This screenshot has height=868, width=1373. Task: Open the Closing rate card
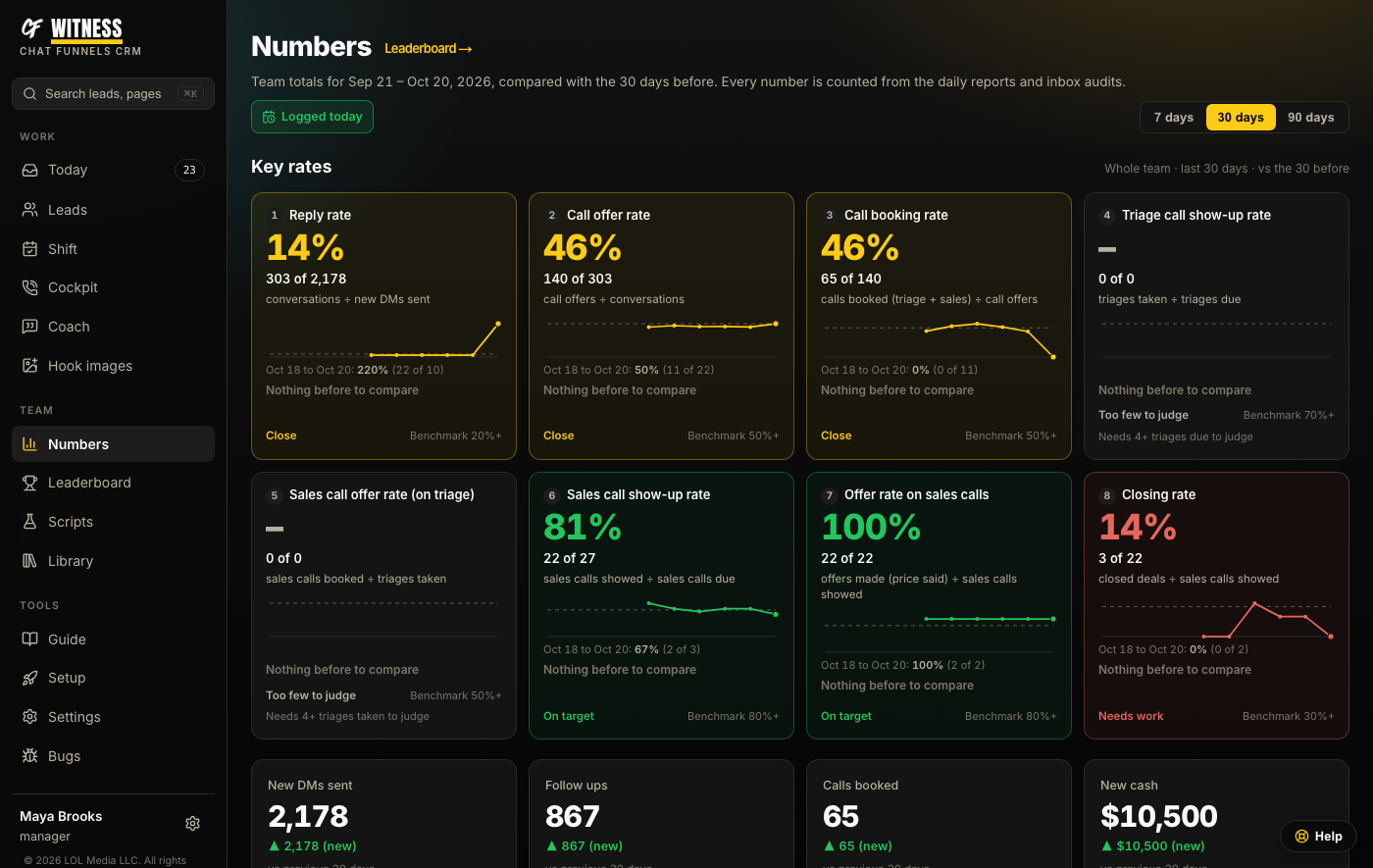tap(1216, 606)
